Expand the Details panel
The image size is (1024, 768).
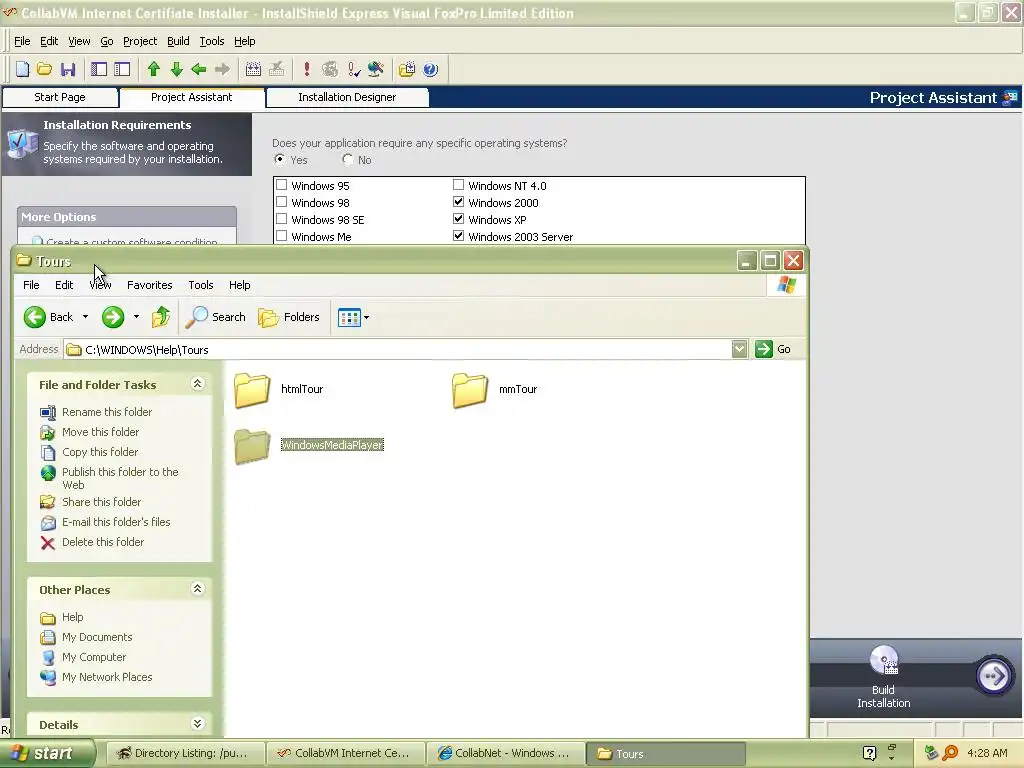click(197, 724)
